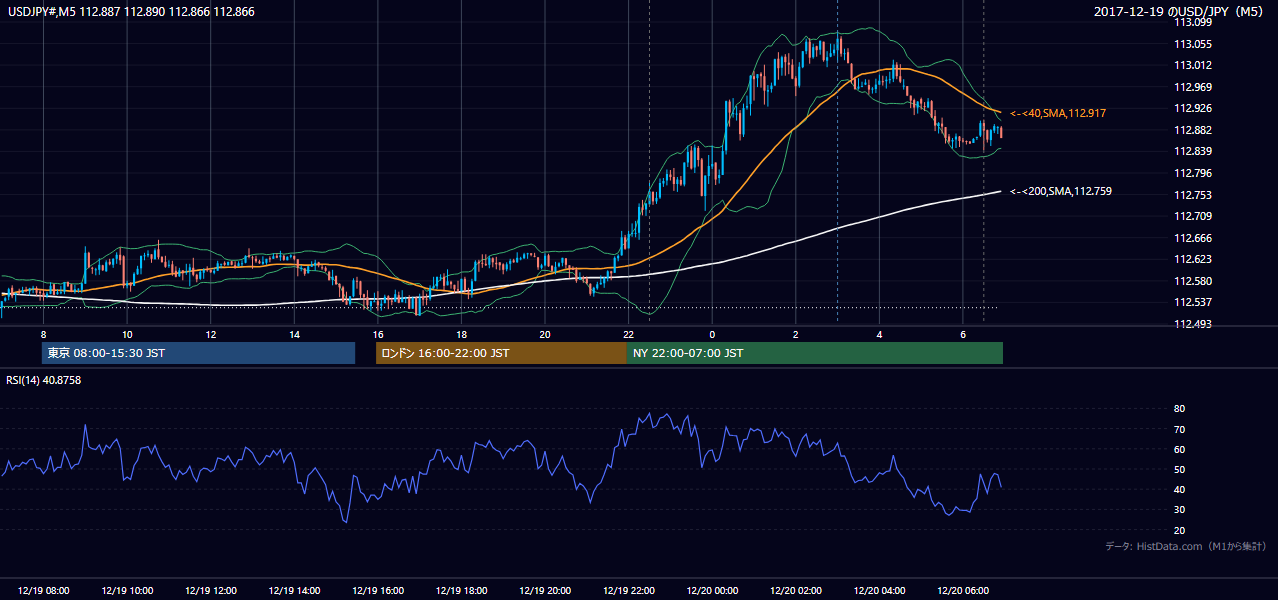This screenshot has height=600, width=1278.
Task: Select the 200 SMA 112.759 label
Action: (1061, 191)
